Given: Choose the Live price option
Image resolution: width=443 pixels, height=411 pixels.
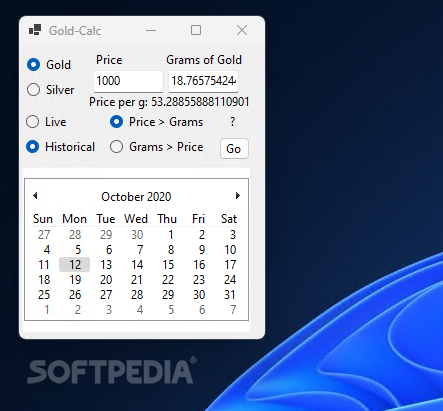Looking at the screenshot, I should 46,122.
